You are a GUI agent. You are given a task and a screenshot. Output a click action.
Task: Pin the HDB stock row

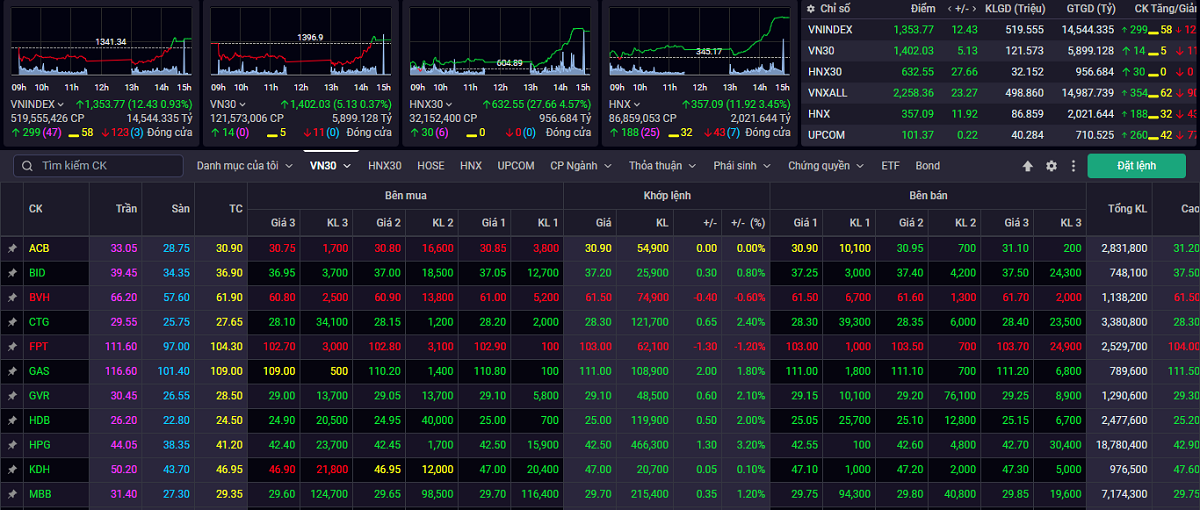[12, 419]
